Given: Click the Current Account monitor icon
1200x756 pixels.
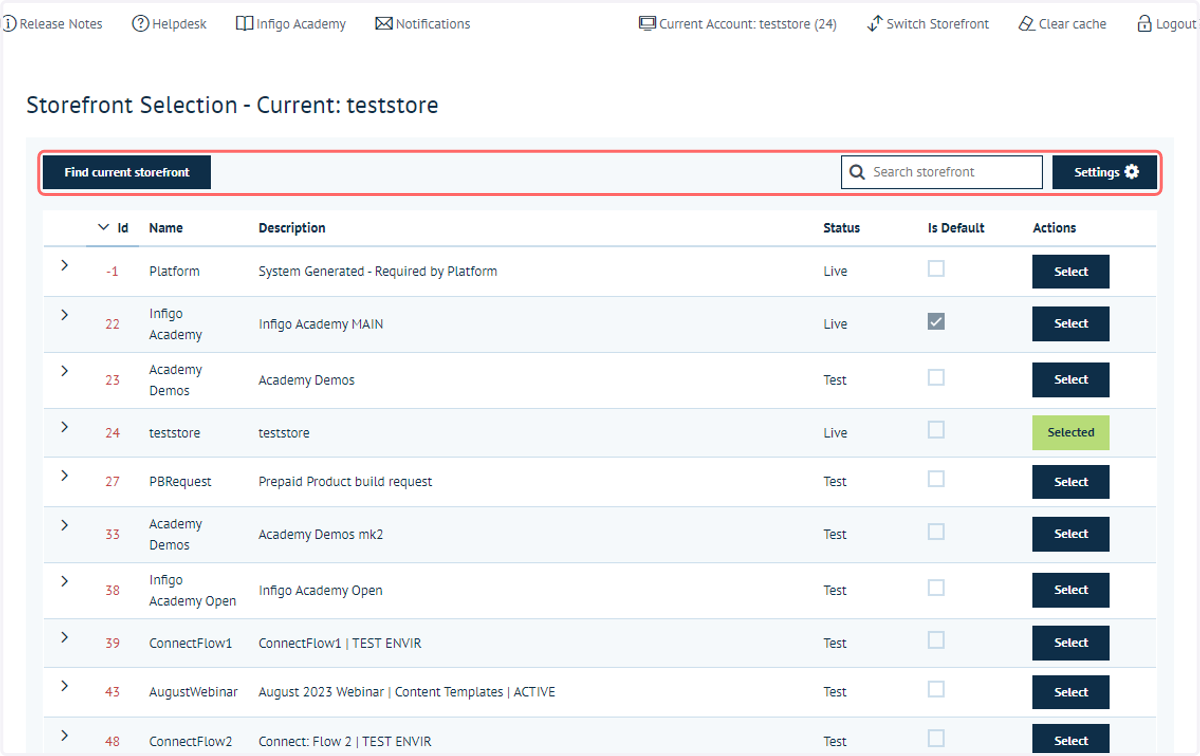Looking at the screenshot, I should [648, 23].
